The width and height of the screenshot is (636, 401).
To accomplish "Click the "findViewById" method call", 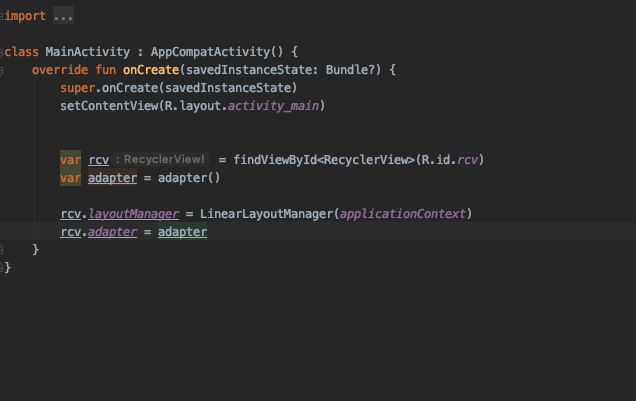I will (275, 160).
